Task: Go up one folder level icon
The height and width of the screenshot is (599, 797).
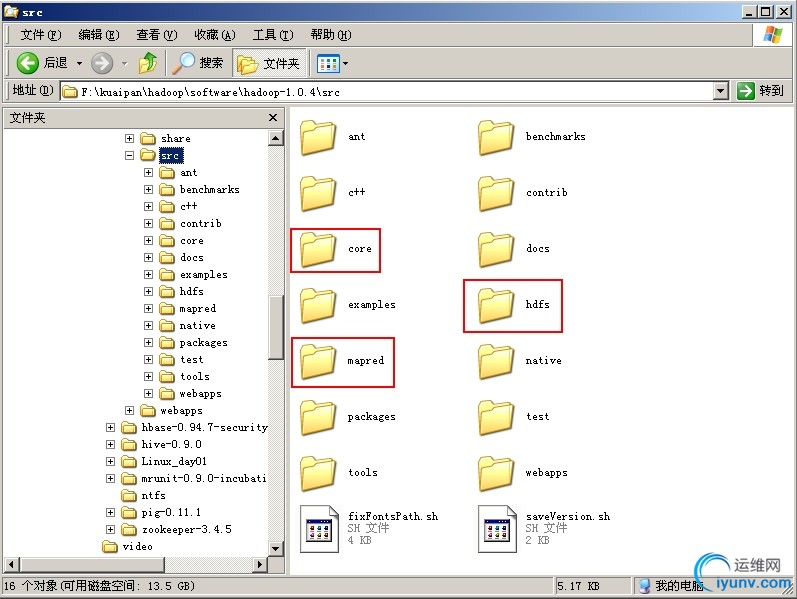Action: (148, 63)
